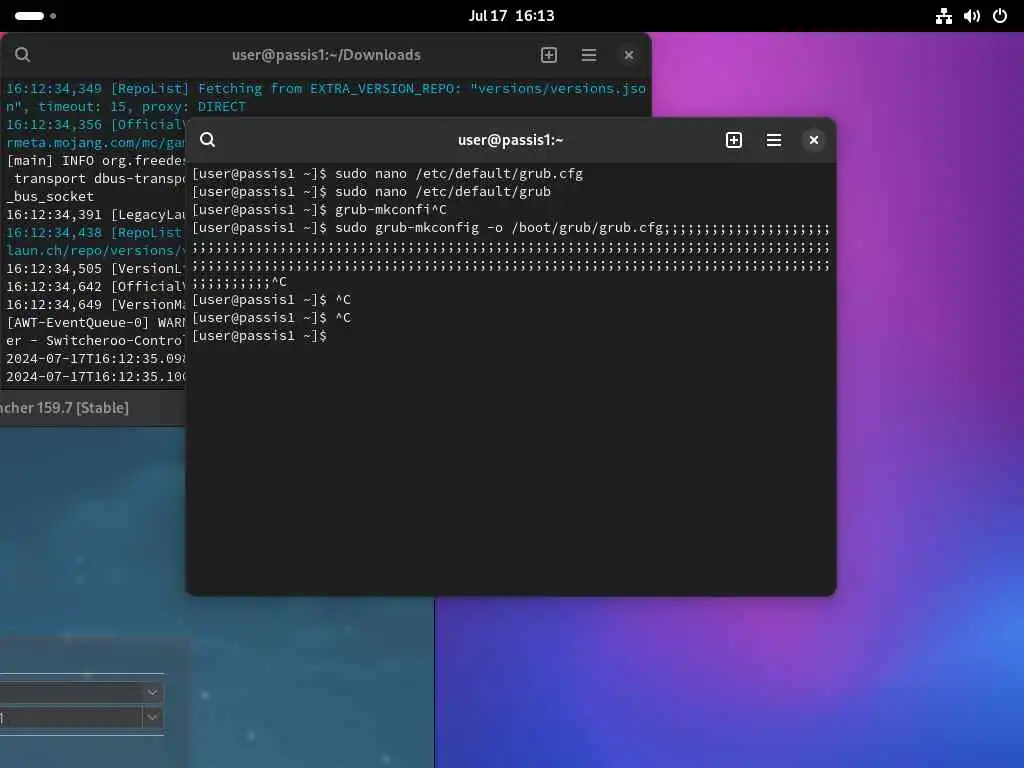1024x768 pixels.
Task: Open the clock showing Jul 17 16:13
Action: pyautogui.click(x=511, y=16)
